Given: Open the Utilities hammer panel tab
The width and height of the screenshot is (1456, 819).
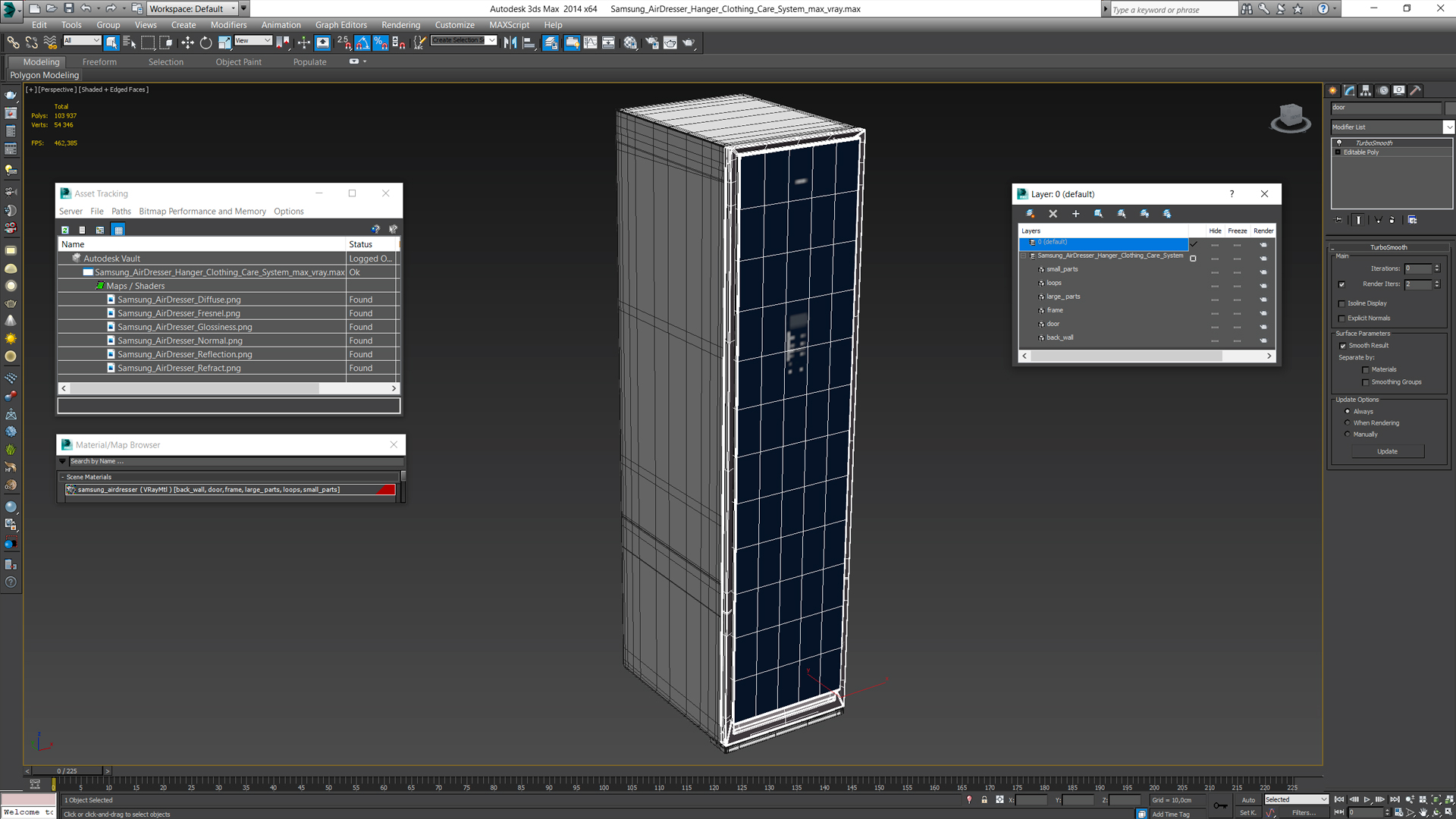Looking at the screenshot, I should (1415, 90).
